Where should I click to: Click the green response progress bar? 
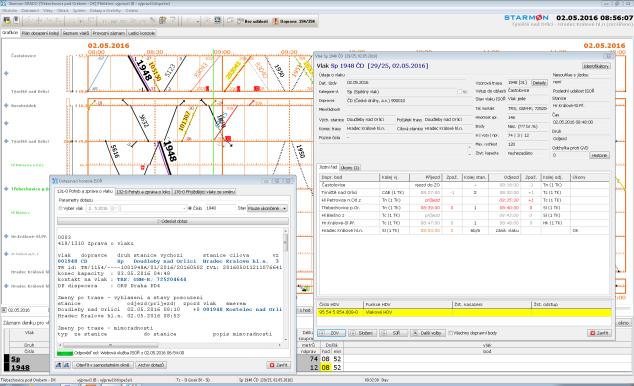[65, 353]
